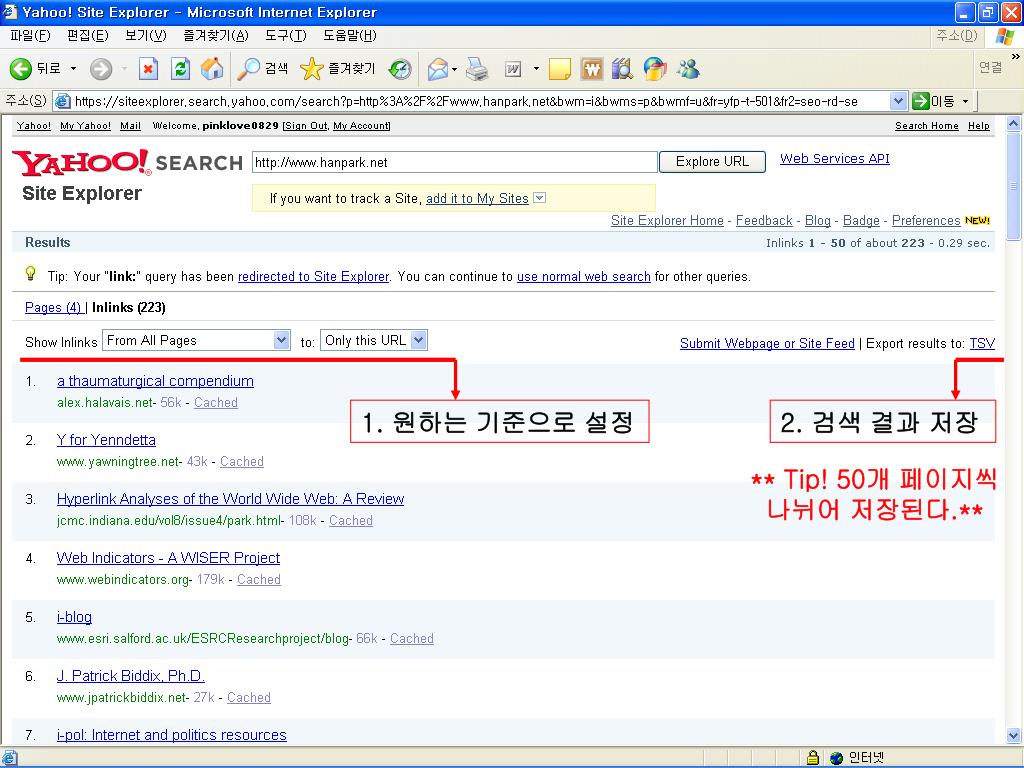
Task: Expand the arrow next to 이동 button
Action: tap(965, 101)
